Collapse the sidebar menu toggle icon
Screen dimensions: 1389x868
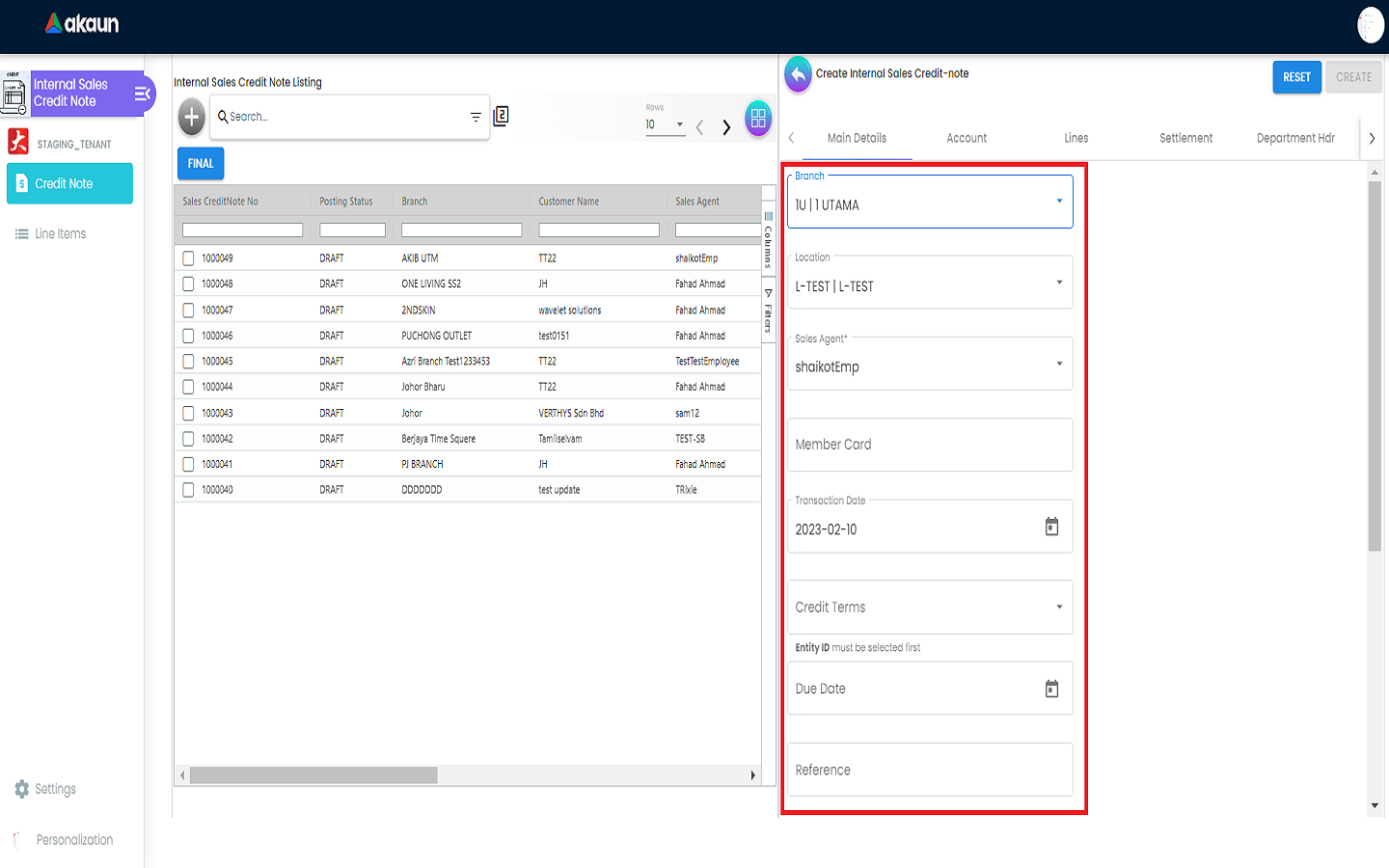coord(143,94)
